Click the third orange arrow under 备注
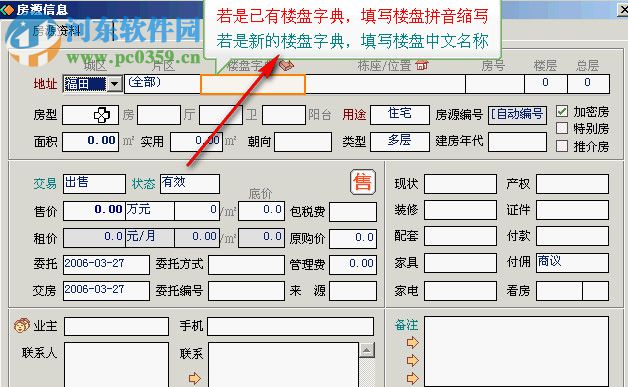 tap(412, 378)
